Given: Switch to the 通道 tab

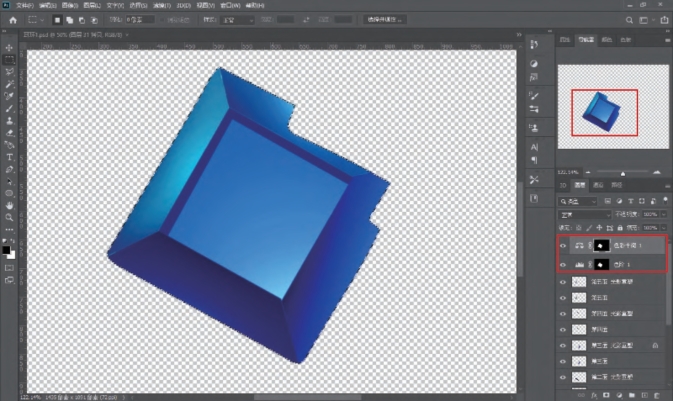Looking at the screenshot, I should pyautogui.click(x=598, y=185).
